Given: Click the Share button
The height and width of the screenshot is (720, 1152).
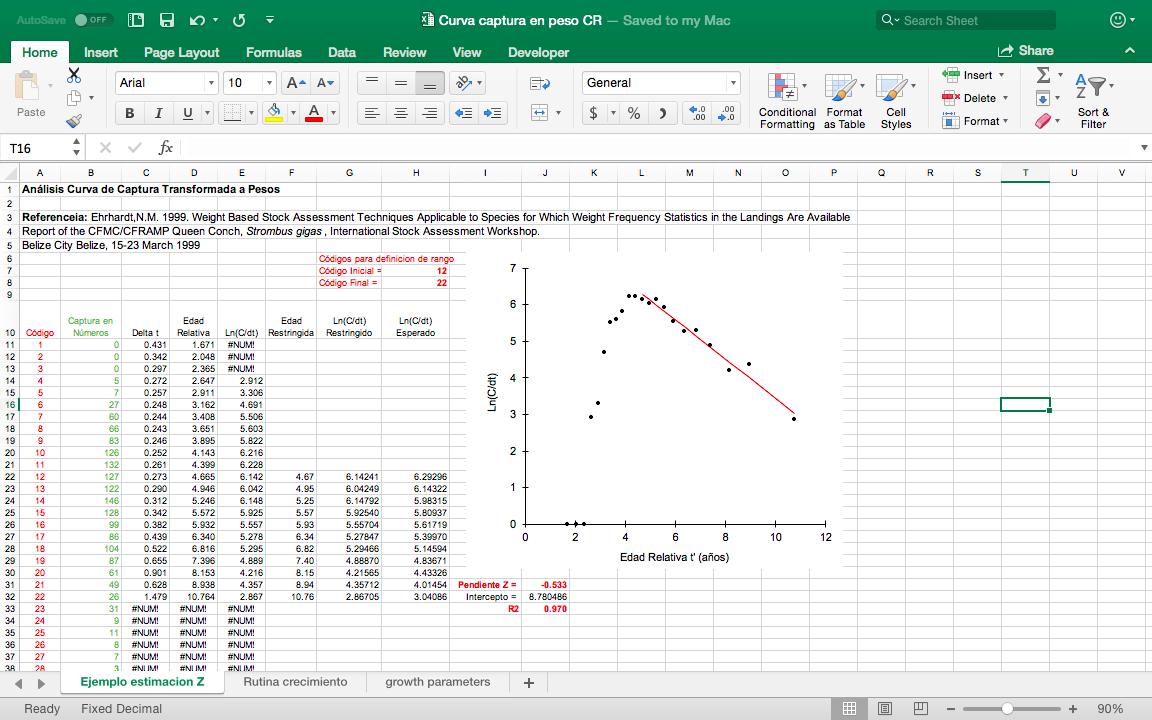Looking at the screenshot, I should click(x=1026, y=51).
